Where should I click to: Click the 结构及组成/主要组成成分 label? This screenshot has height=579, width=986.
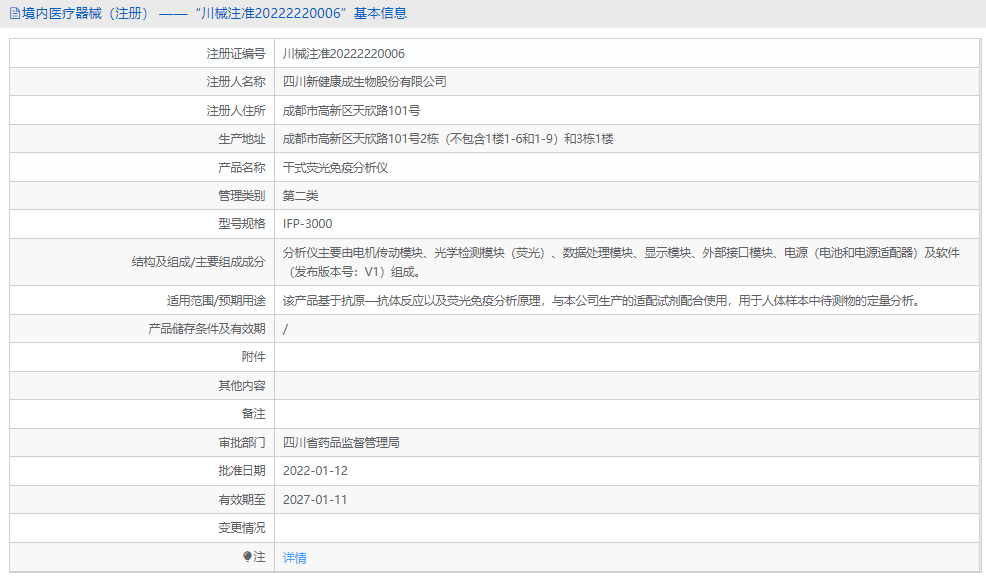click(198, 262)
